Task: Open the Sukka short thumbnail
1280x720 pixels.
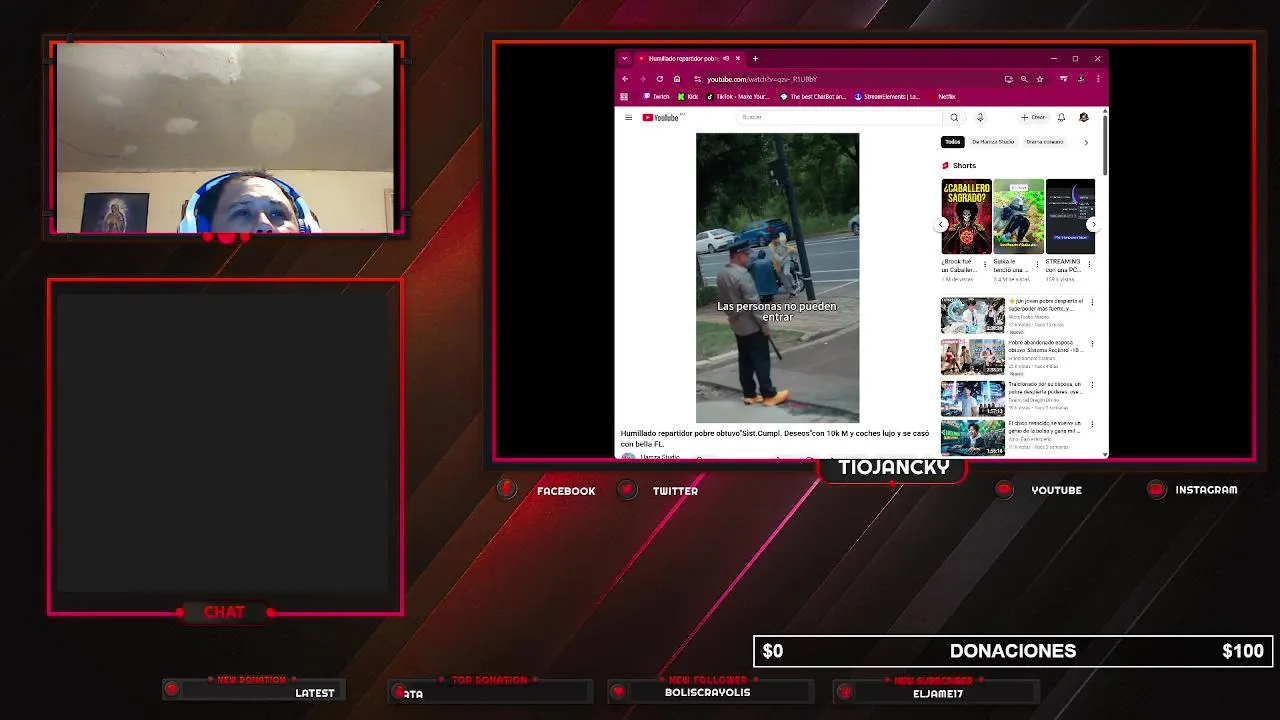Action: click(1018, 216)
